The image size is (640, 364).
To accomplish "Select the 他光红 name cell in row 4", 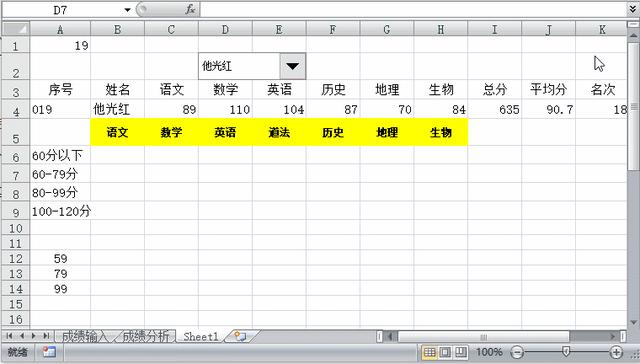I will click(117, 109).
